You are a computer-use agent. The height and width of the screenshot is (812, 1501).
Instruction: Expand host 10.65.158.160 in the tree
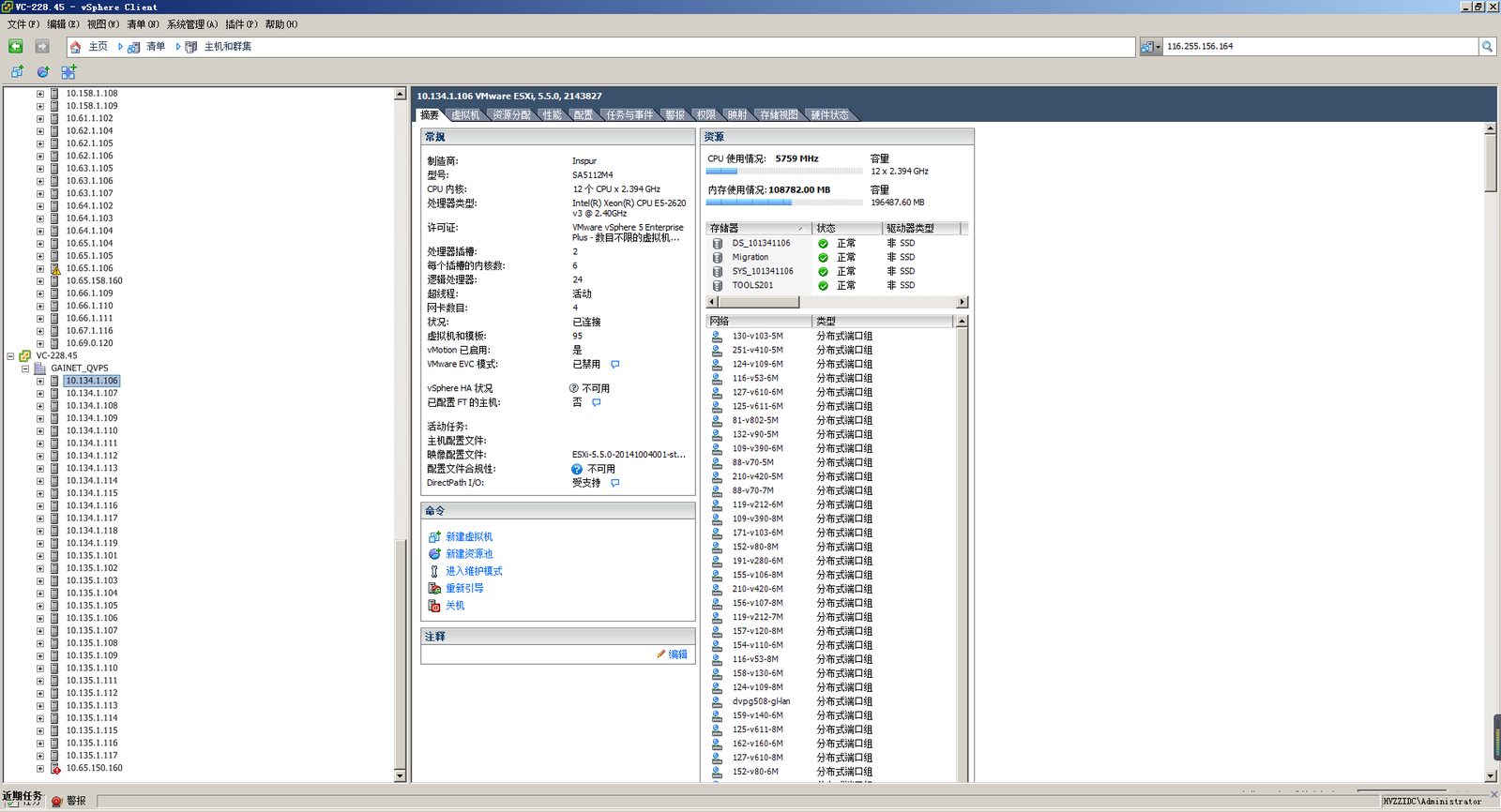coord(40,280)
